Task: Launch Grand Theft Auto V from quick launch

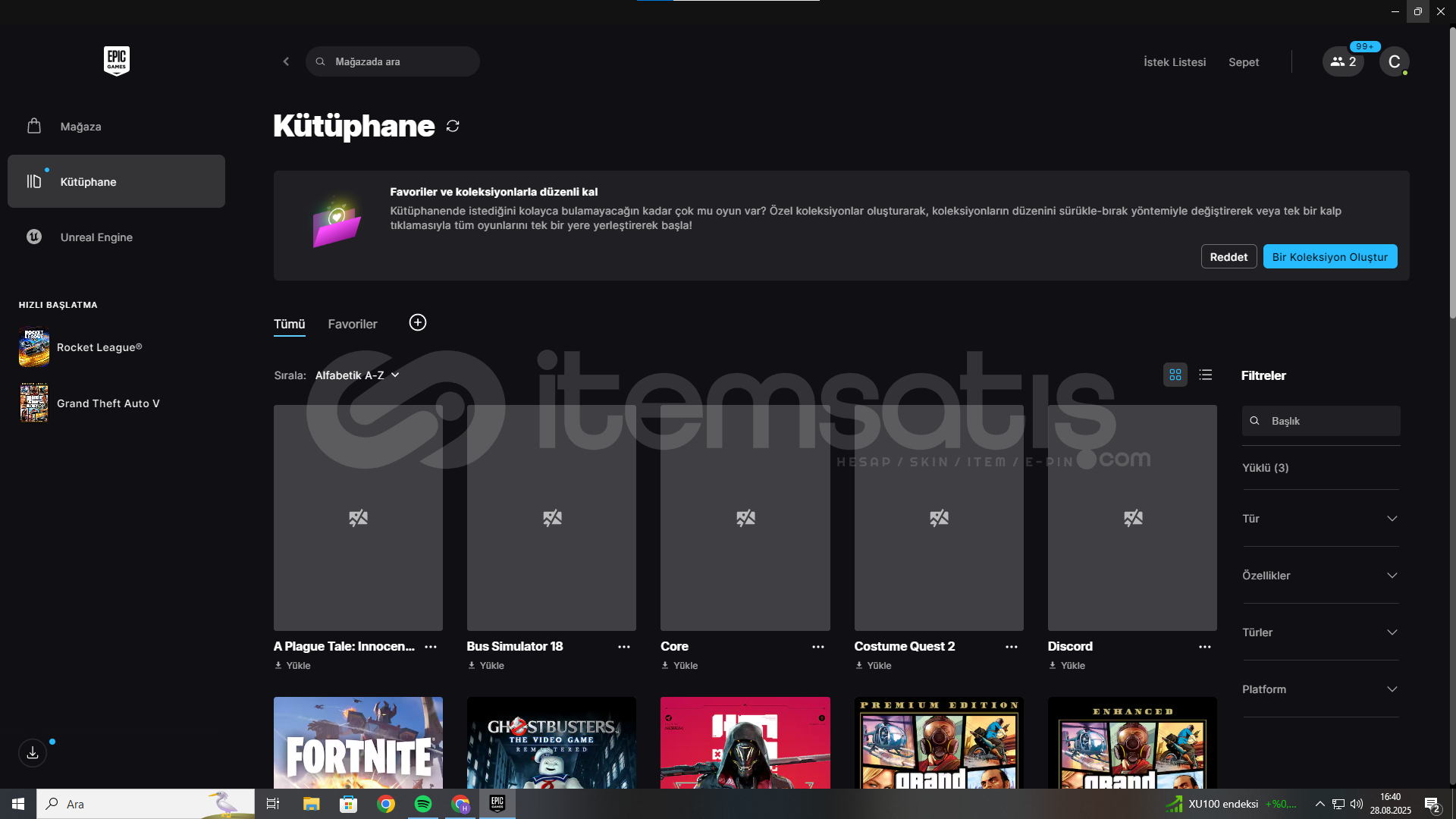Action: point(89,403)
